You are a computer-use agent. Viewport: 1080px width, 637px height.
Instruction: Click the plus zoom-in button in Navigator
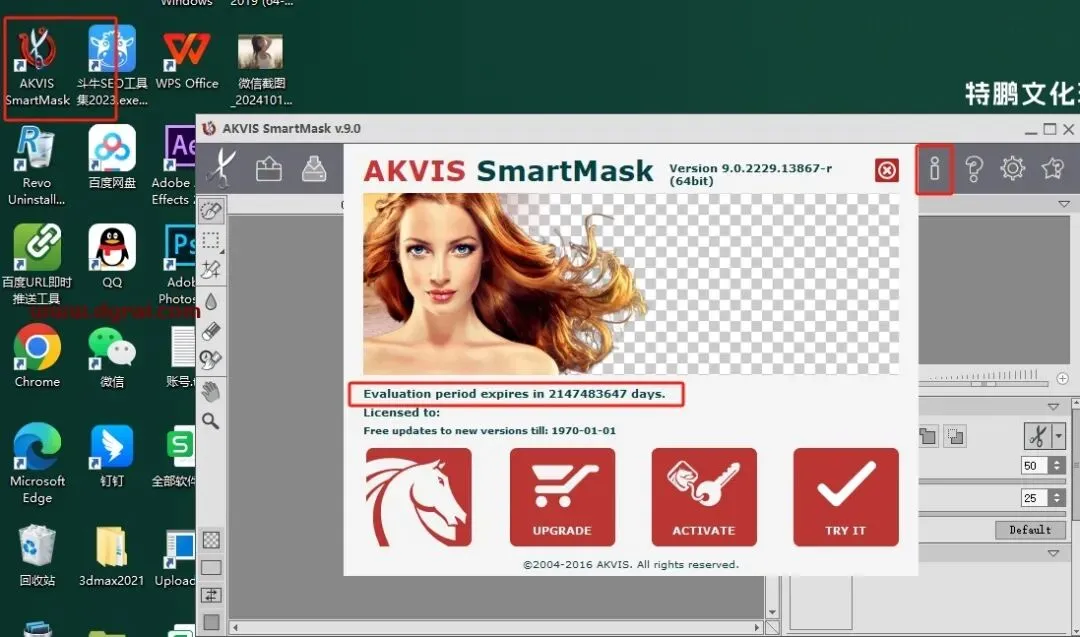pyautogui.click(x=1063, y=379)
